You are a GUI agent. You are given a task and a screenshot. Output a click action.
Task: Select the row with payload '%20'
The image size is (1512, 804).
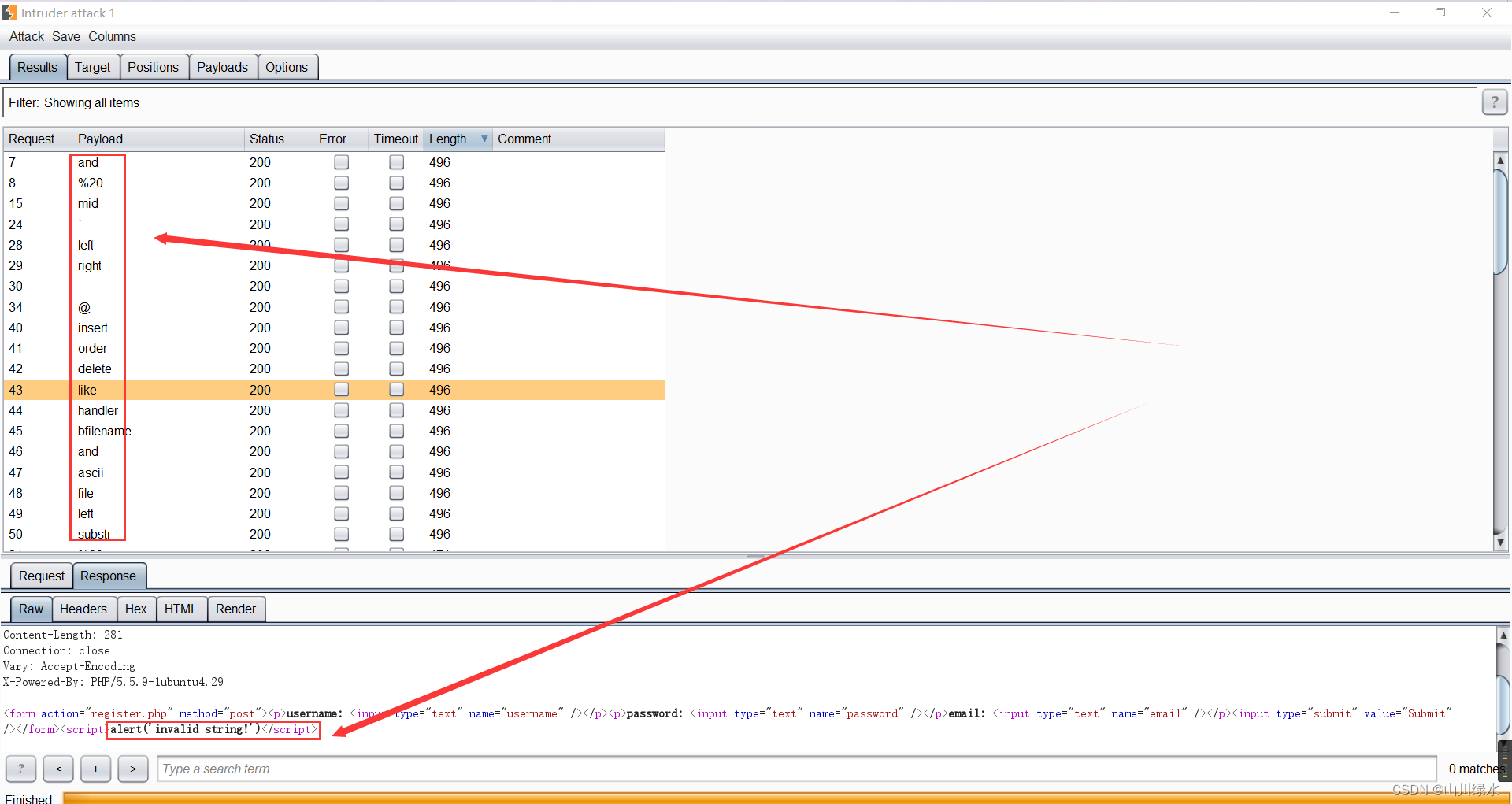tap(335, 183)
